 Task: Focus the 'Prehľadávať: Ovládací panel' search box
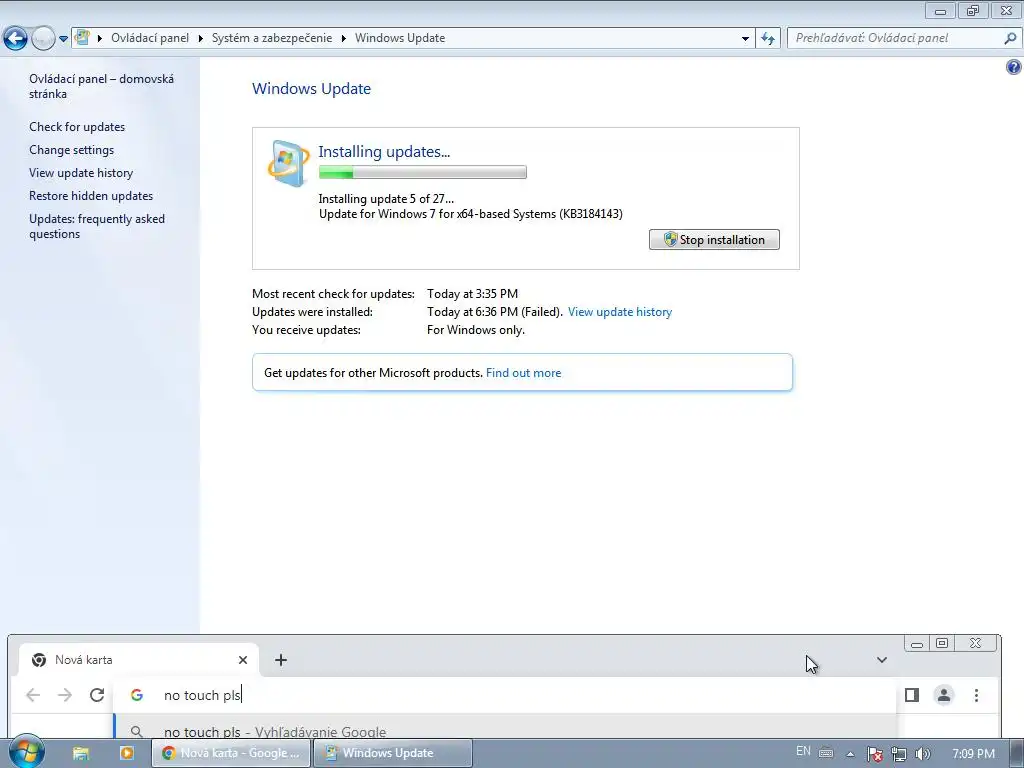click(896, 38)
